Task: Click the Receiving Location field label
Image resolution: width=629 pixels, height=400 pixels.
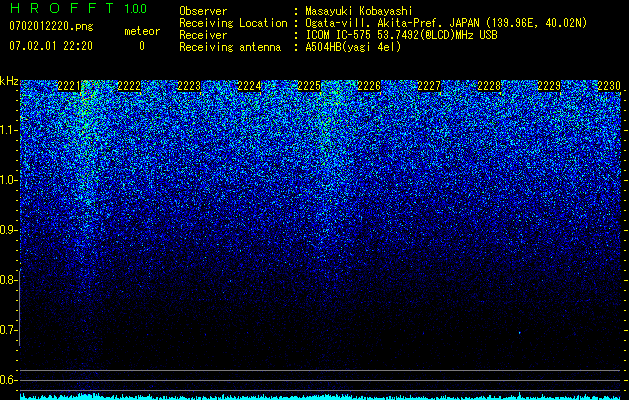Action: click(x=233, y=23)
